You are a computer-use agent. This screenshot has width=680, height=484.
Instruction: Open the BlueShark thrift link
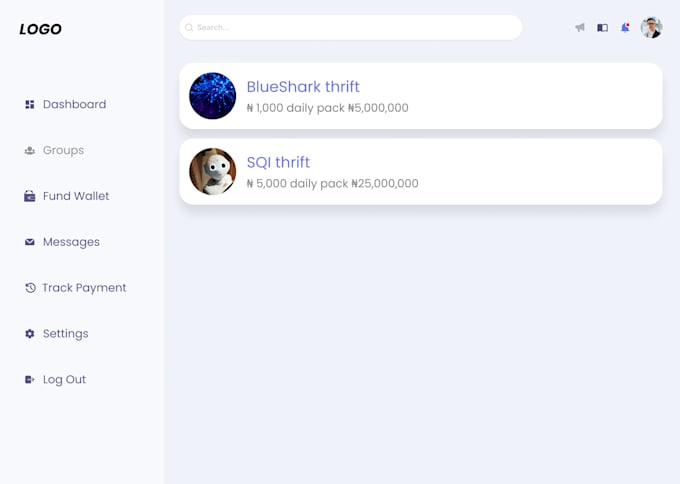tap(303, 87)
